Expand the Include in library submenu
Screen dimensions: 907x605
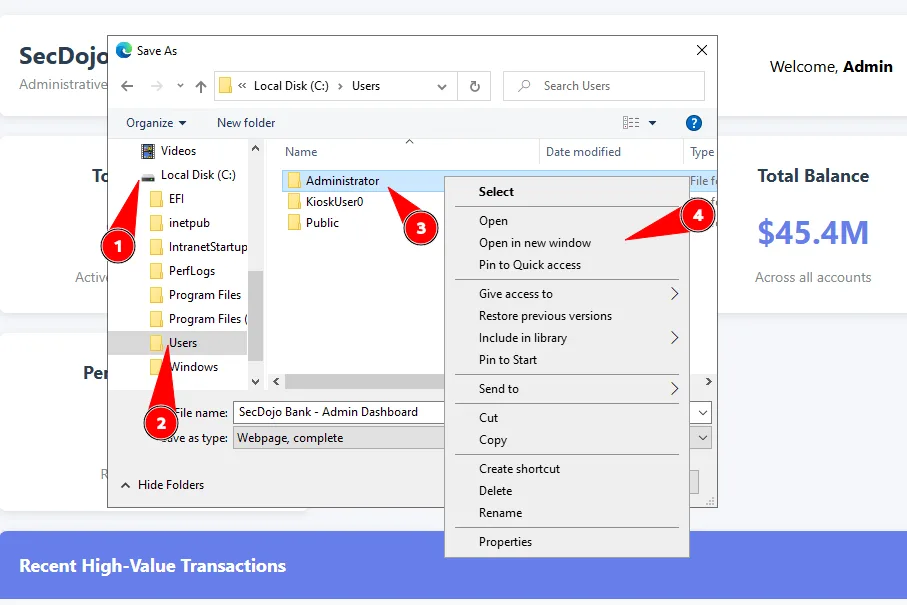[x=567, y=338]
